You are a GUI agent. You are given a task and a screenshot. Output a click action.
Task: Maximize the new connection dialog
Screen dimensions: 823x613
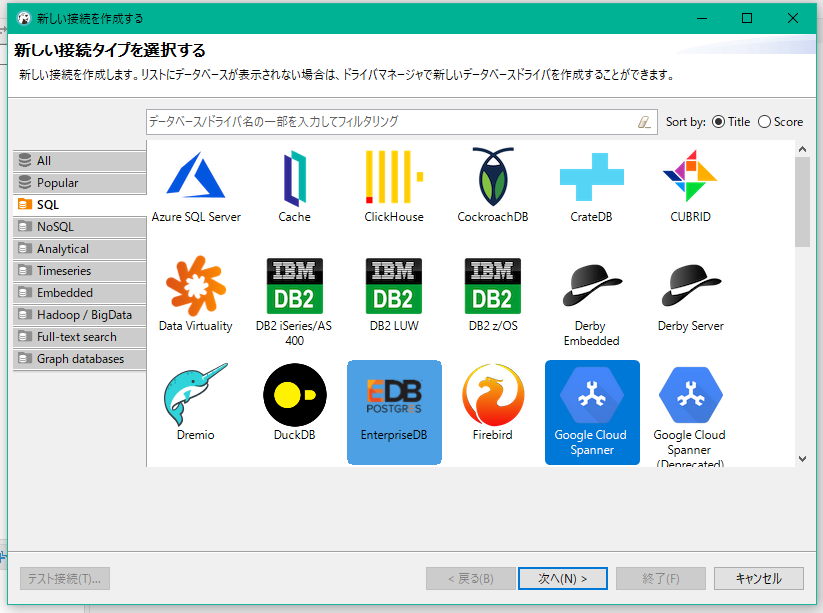(747, 18)
